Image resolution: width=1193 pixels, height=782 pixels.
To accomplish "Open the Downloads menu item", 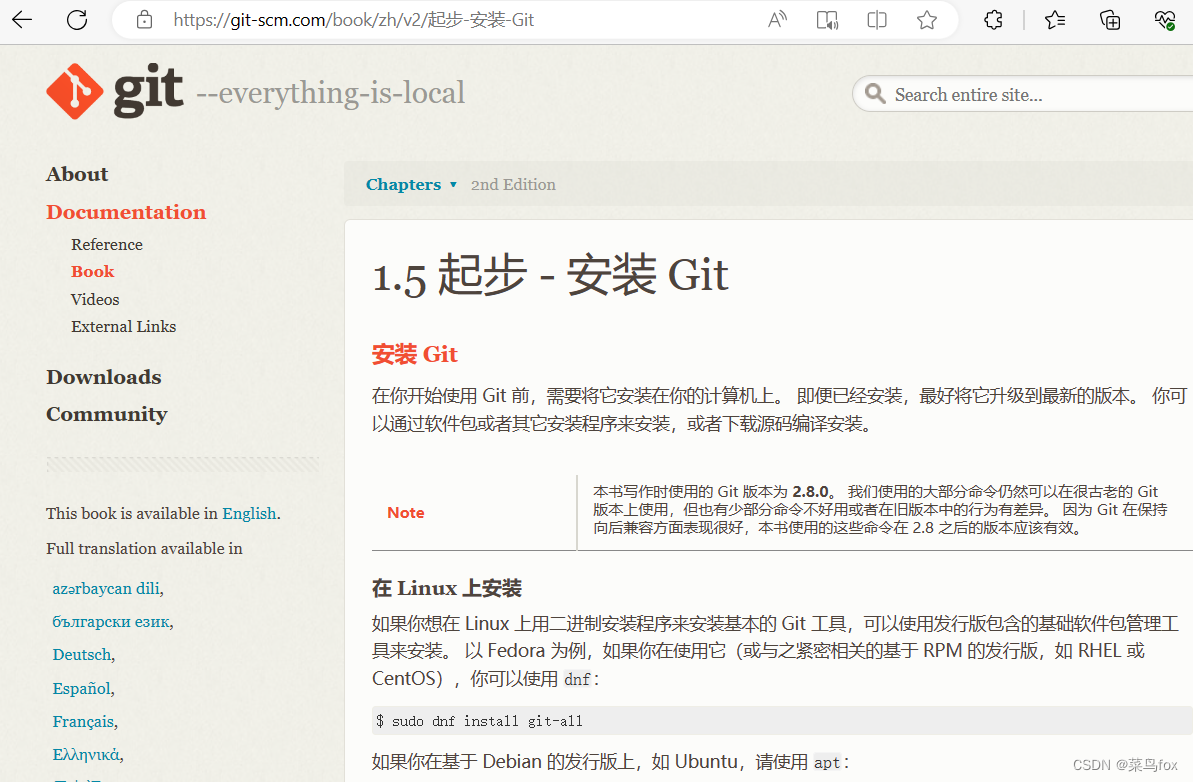I will [x=103, y=377].
